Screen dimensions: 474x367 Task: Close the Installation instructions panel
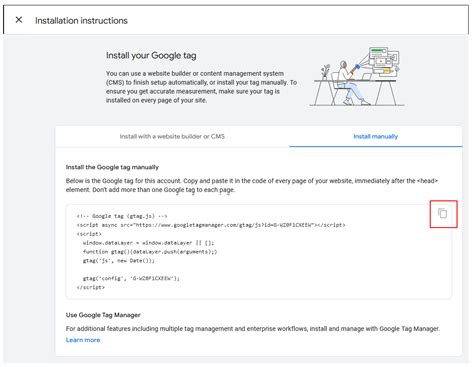coord(19,20)
